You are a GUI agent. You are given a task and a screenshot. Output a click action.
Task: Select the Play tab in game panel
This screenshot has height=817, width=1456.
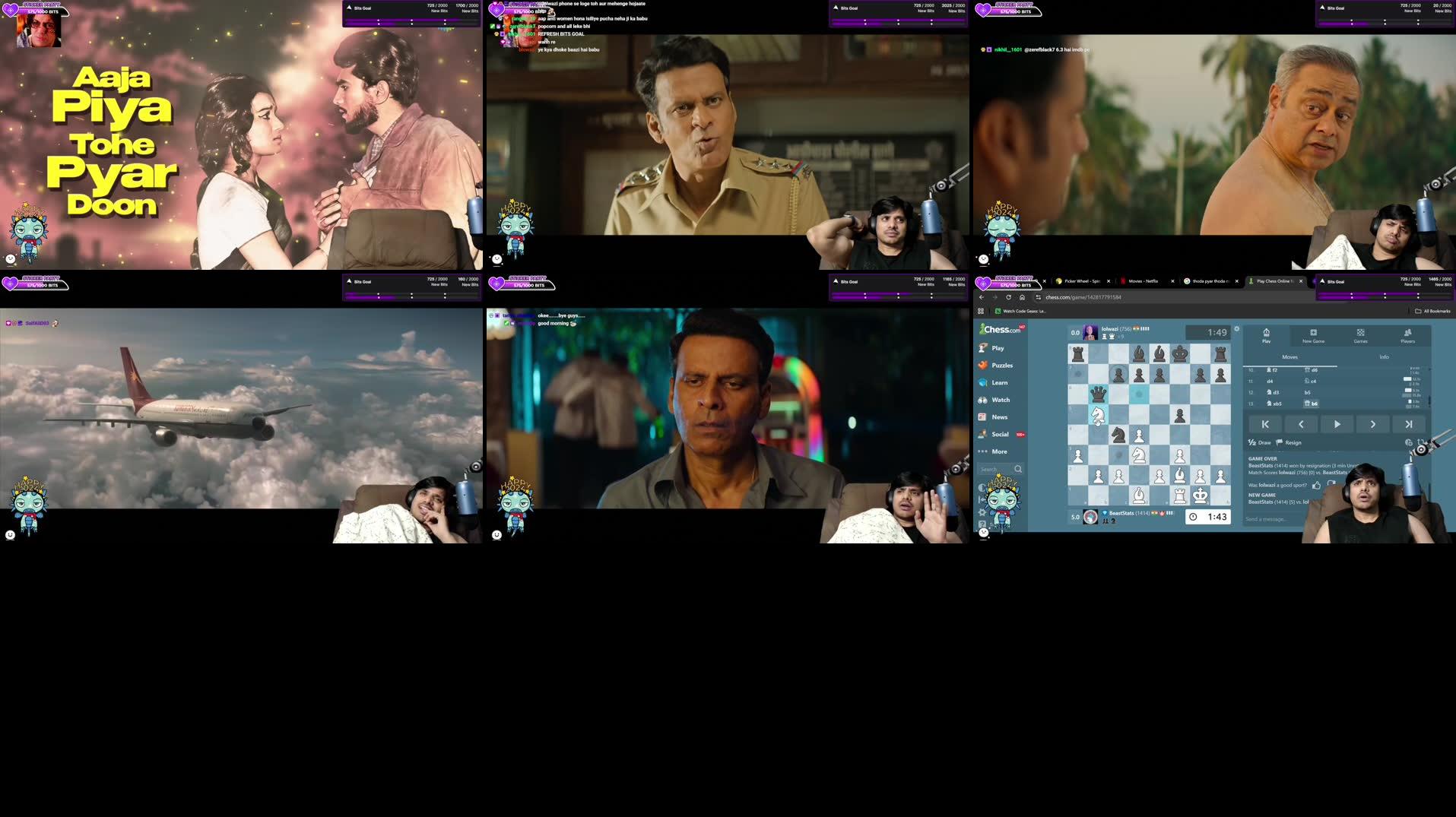(x=1266, y=335)
